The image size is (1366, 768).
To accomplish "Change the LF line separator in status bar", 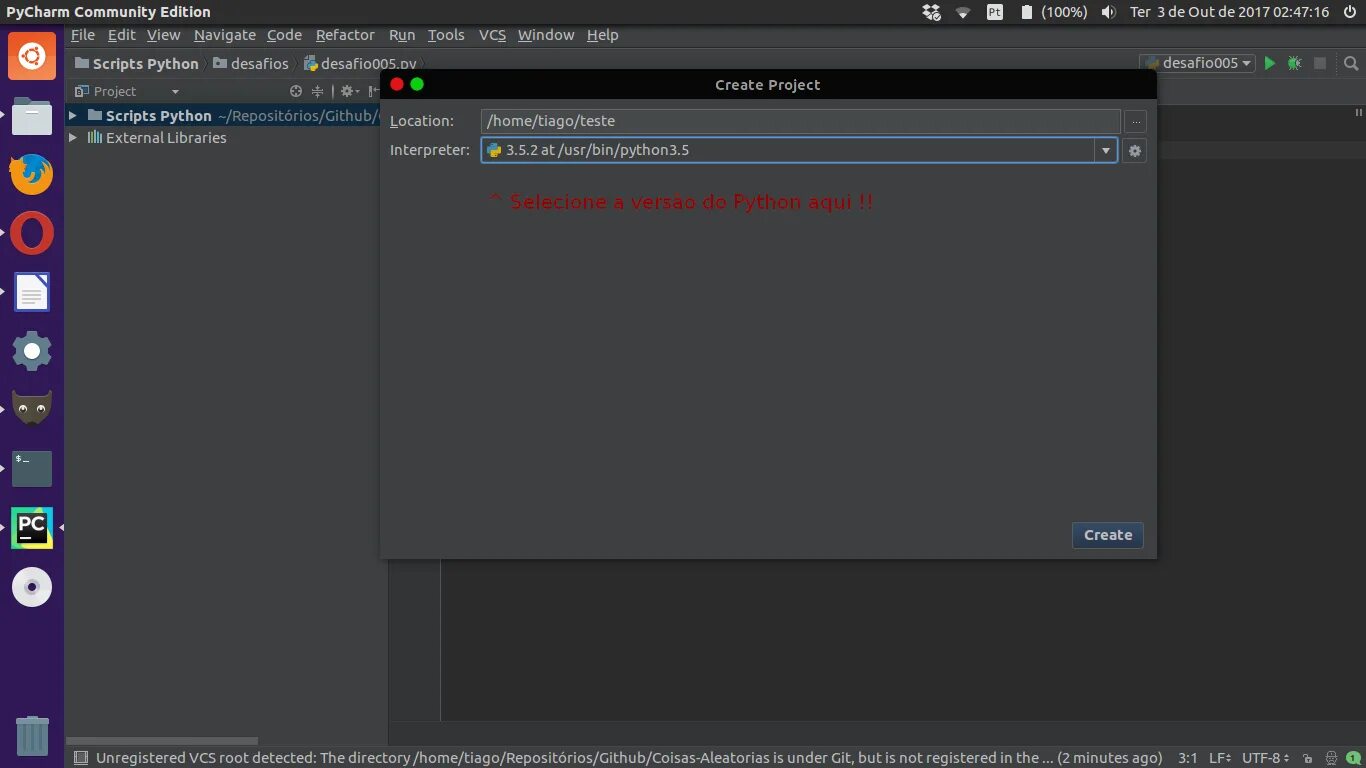I will point(1220,758).
